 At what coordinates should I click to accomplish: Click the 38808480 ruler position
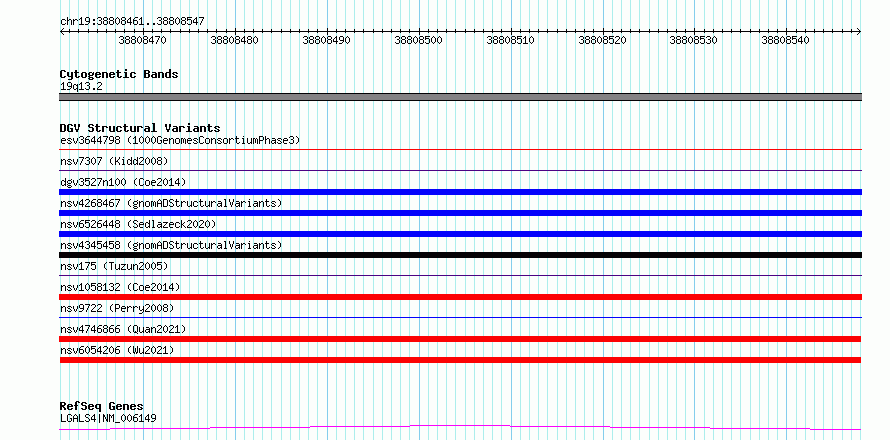[x=234, y=41]
